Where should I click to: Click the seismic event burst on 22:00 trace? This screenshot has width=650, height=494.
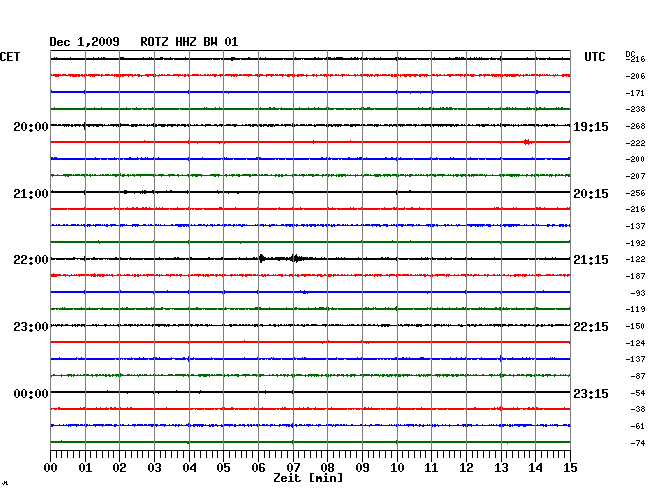click(x=283, y=259)
